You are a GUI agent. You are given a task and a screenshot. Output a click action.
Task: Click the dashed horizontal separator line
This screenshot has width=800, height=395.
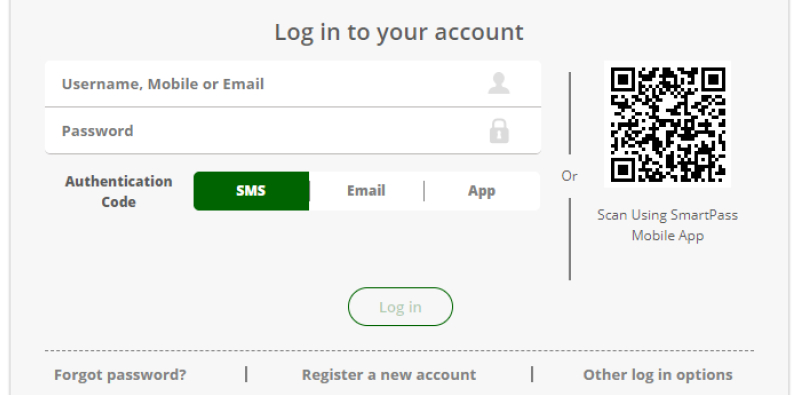pyautogui.click(x=399, y=351)
